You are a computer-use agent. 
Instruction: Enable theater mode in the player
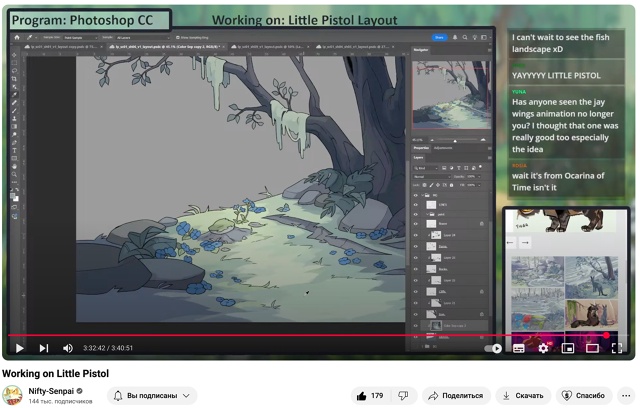pos(592,348)
